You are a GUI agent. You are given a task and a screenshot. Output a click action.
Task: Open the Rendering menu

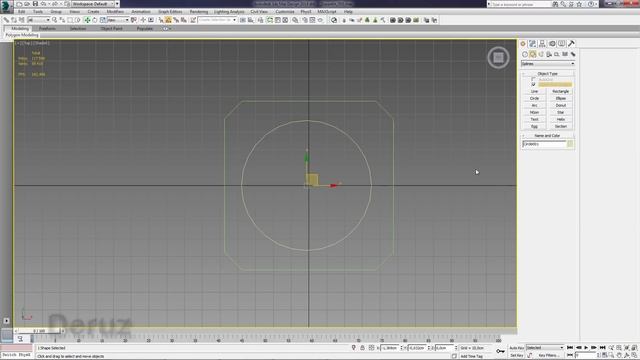click(x=199, y=12)
